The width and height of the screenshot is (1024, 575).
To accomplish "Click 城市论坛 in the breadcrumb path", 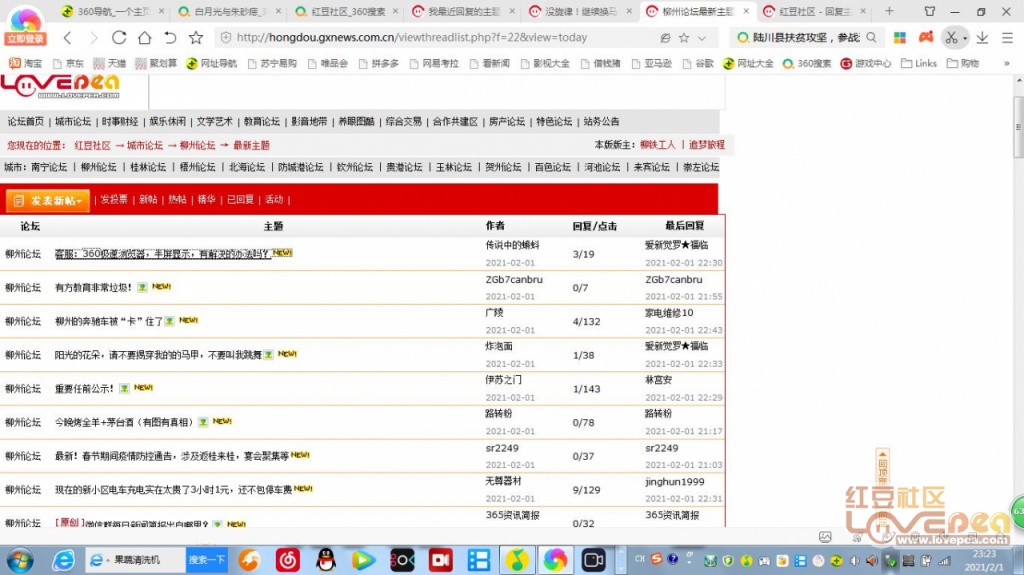I will coord(145,145).
